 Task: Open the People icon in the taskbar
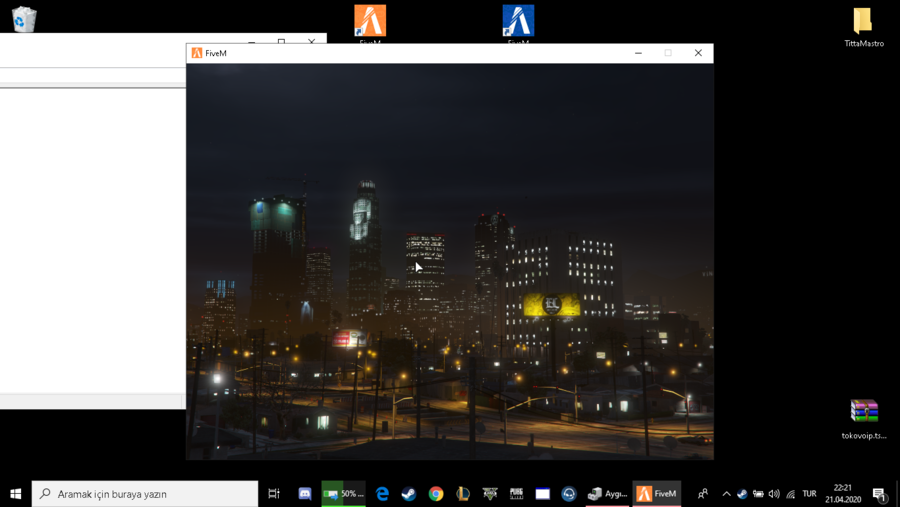(703, 494)
